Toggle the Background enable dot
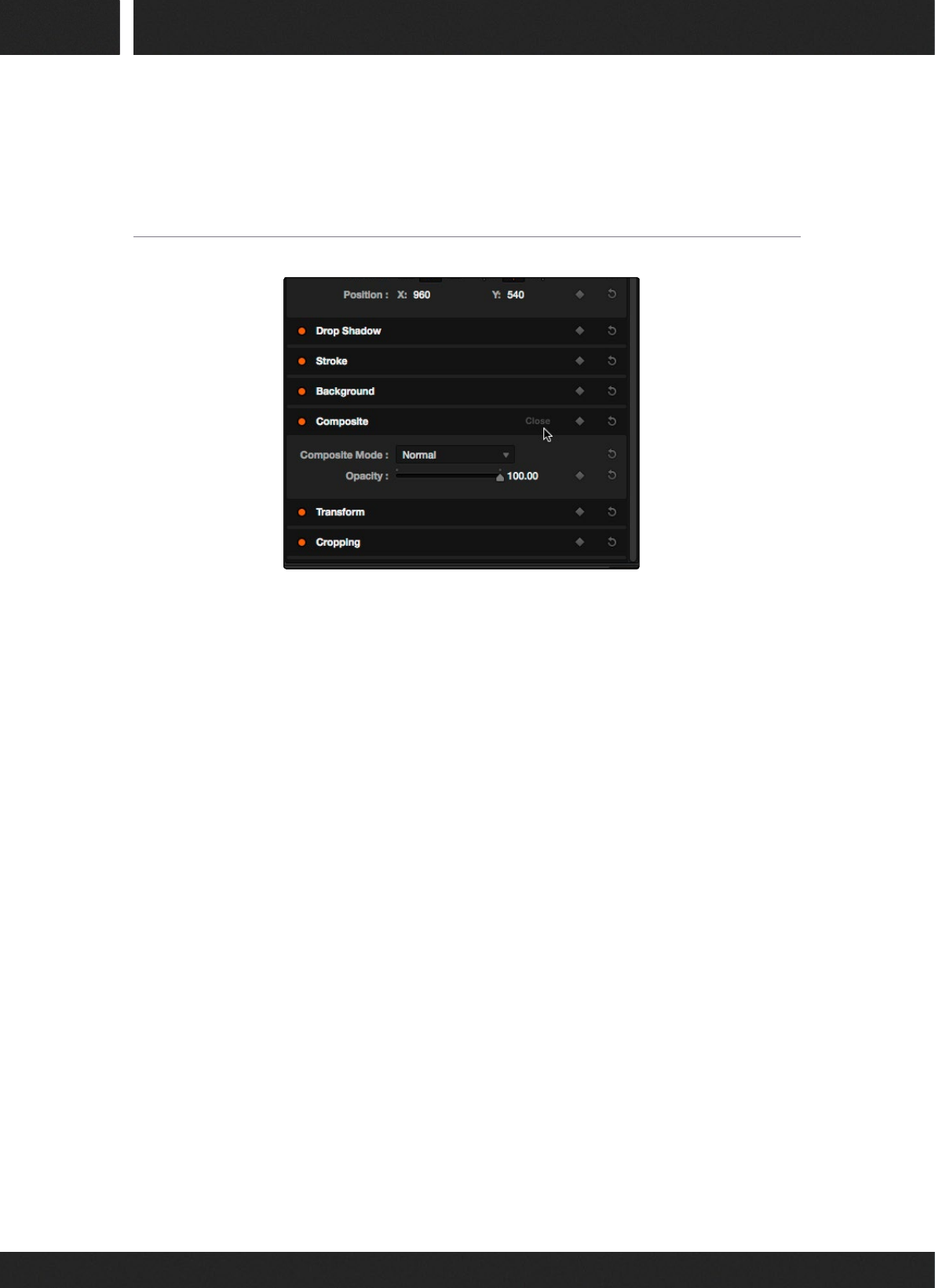Screen dimensions: 935x1288 [x=301, y=391]
